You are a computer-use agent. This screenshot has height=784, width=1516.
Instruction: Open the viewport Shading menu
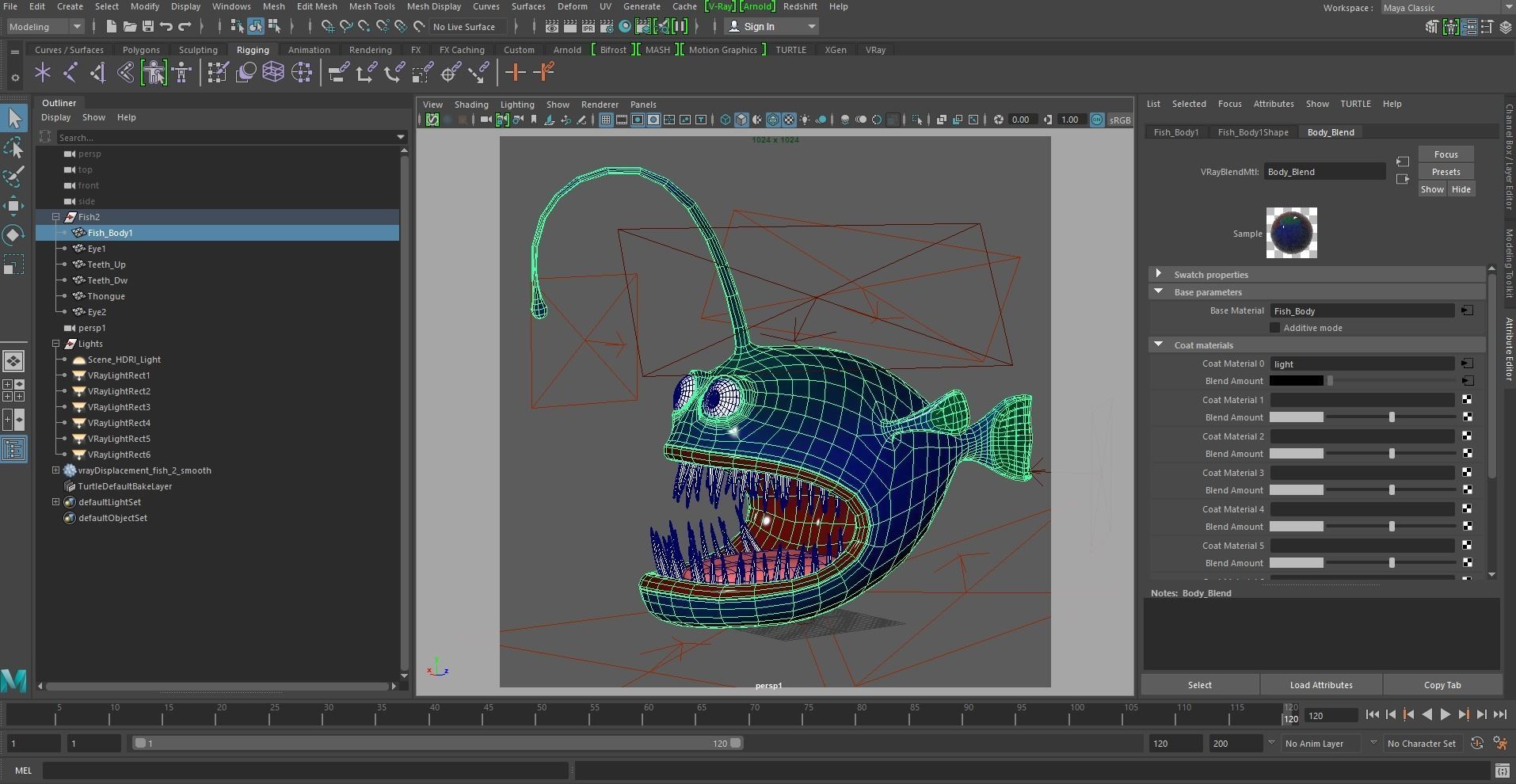pos(471,105)
